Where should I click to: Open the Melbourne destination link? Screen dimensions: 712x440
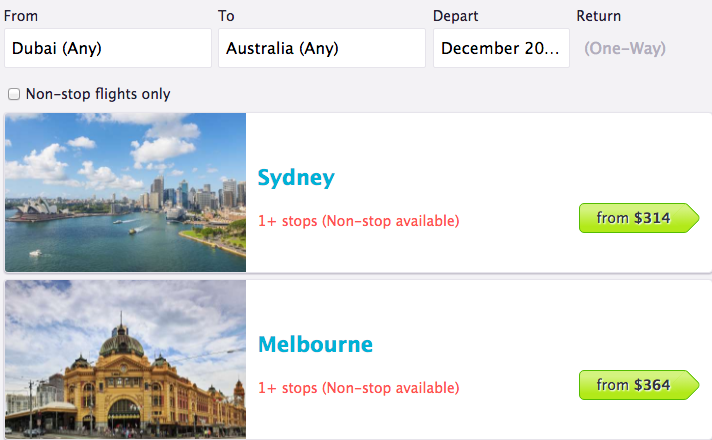pos(315,344)
